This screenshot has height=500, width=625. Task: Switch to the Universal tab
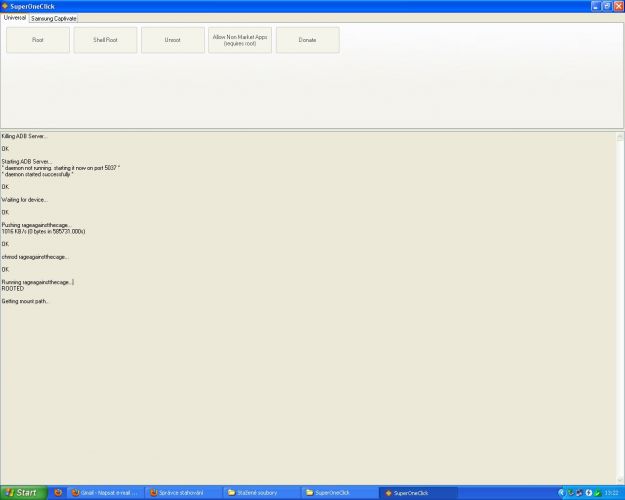(x=15, y=18)
